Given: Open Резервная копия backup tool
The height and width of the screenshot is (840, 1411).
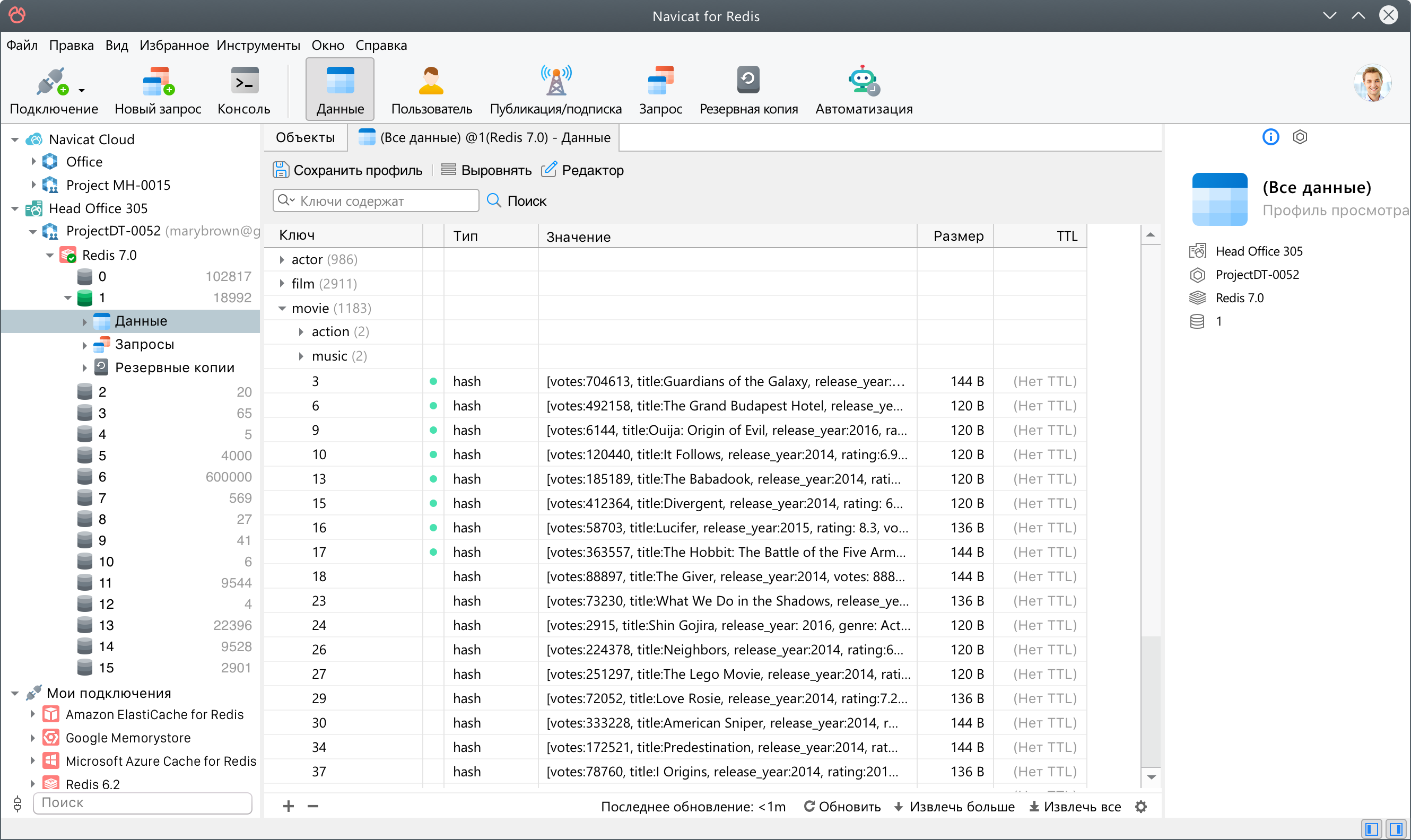Looking at the screenshot, I should [x=748, y=91].
